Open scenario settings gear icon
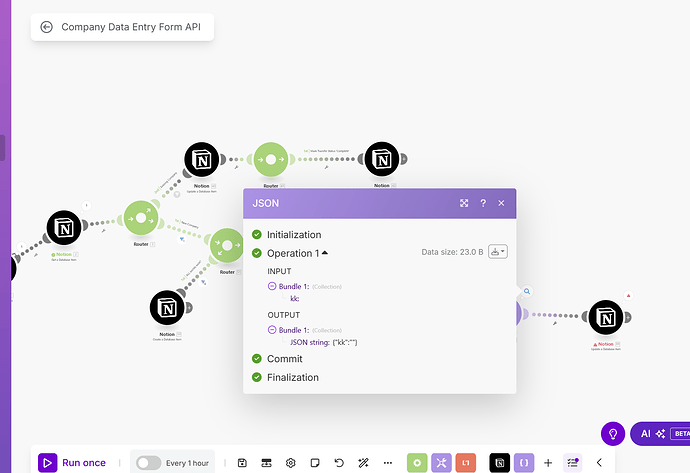Viewport: 690px width, 473px height. point(290,462)
